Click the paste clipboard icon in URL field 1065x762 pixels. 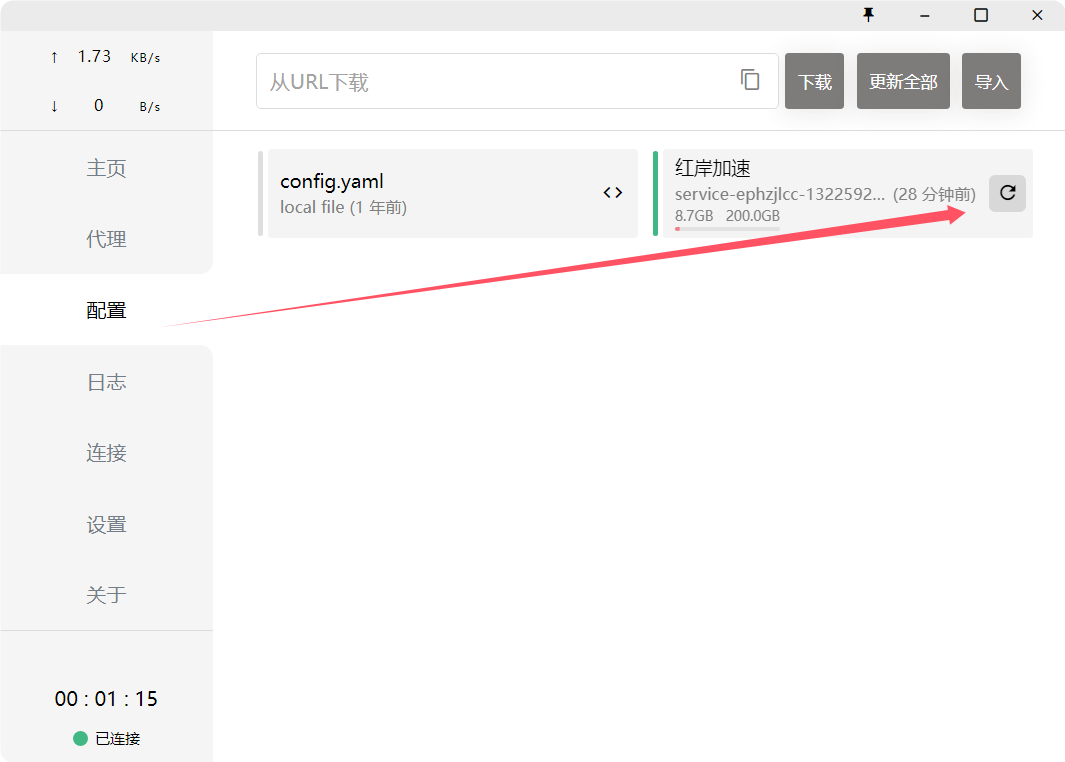[x=750, y=80]
